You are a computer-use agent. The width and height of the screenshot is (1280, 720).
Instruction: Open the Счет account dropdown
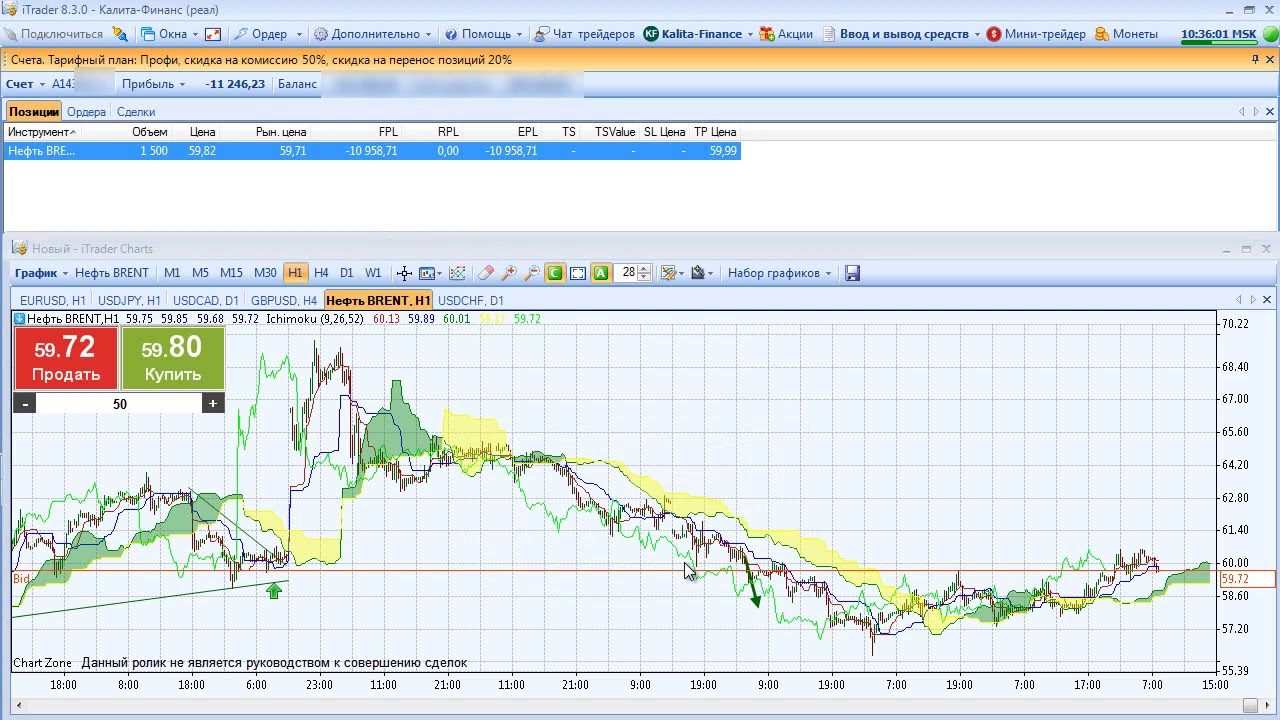tap(25, 84)
